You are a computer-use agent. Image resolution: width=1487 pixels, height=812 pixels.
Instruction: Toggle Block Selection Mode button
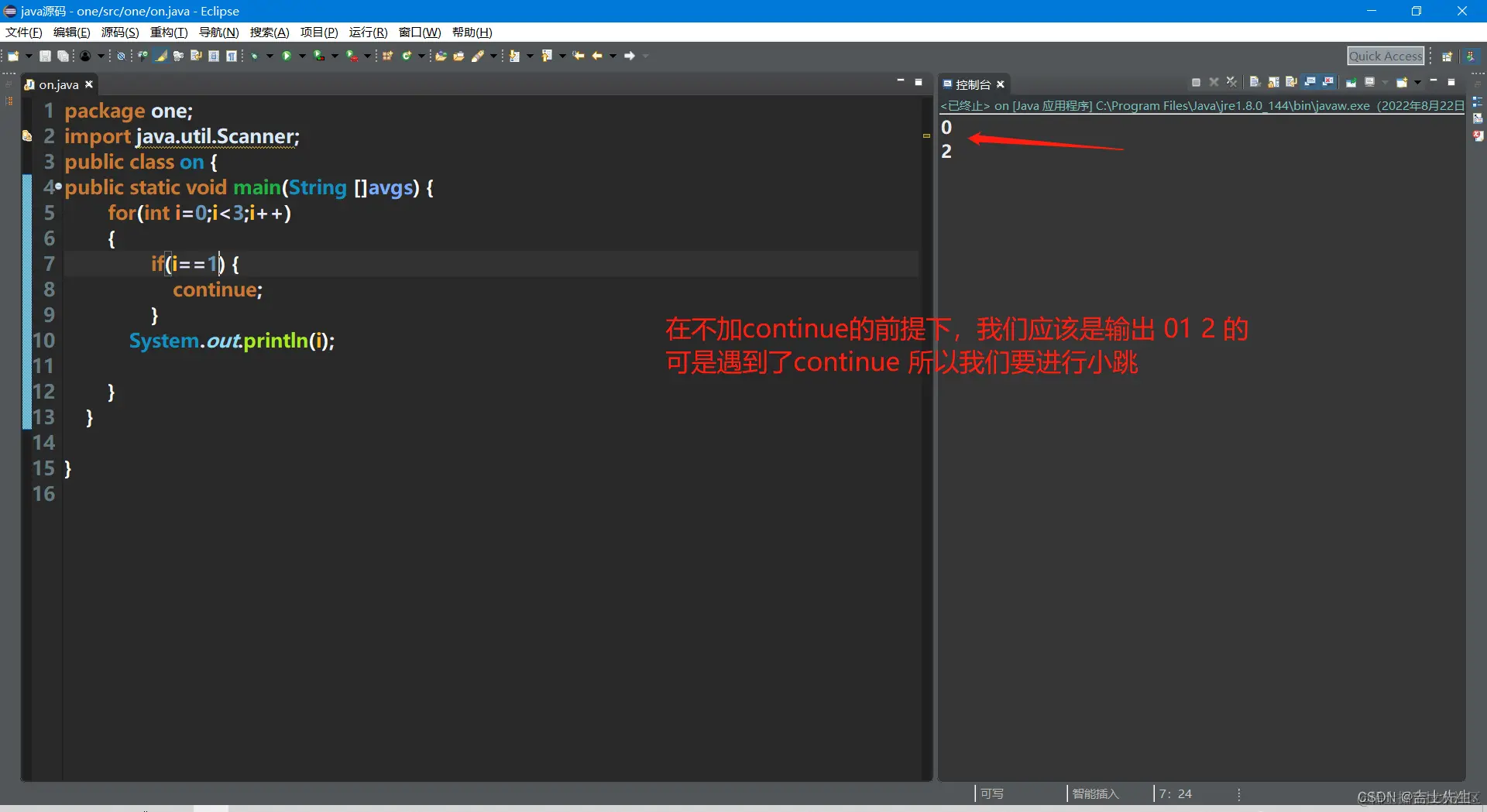coord(214,56)
